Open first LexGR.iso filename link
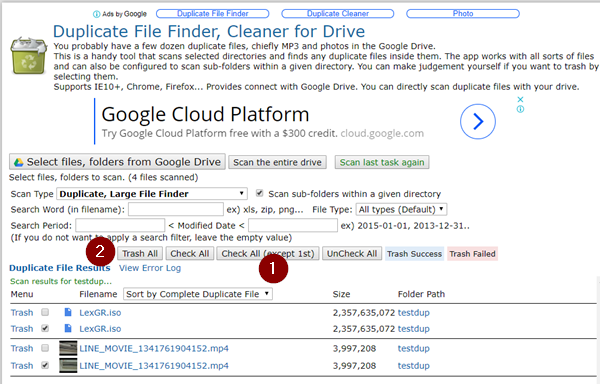Viewport: 600px width, 384px height. [100, 313]
